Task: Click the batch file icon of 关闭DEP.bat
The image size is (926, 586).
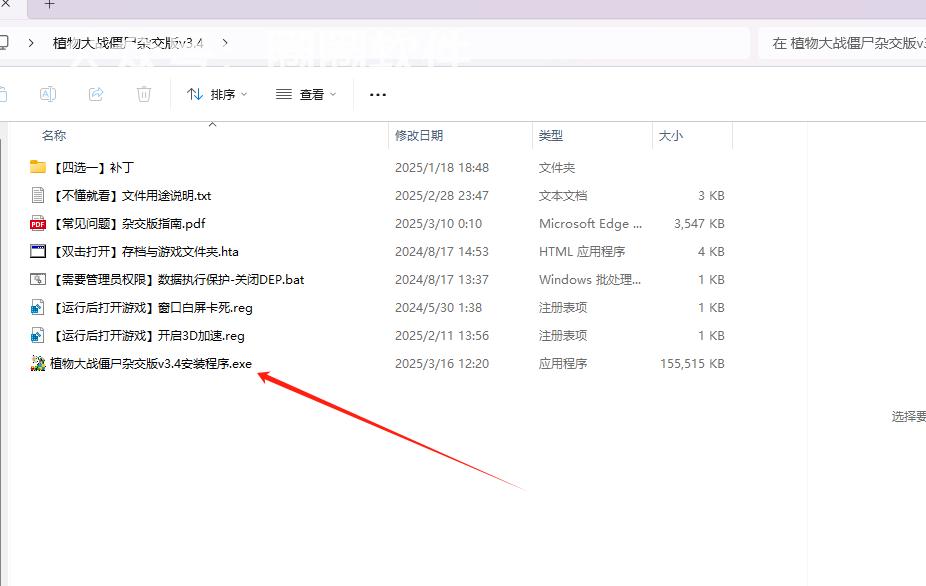Action: pos(38,279)
